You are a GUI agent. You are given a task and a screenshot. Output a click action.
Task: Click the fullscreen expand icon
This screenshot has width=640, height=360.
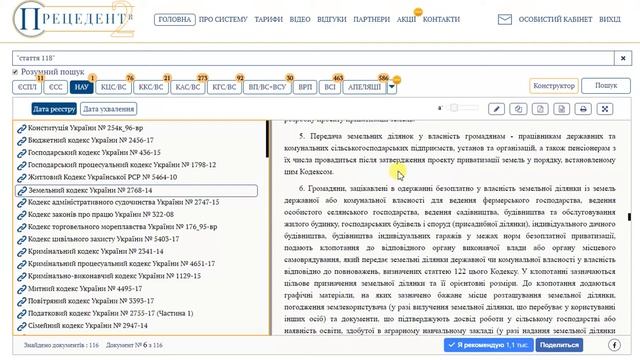click(x=605, y=109)
